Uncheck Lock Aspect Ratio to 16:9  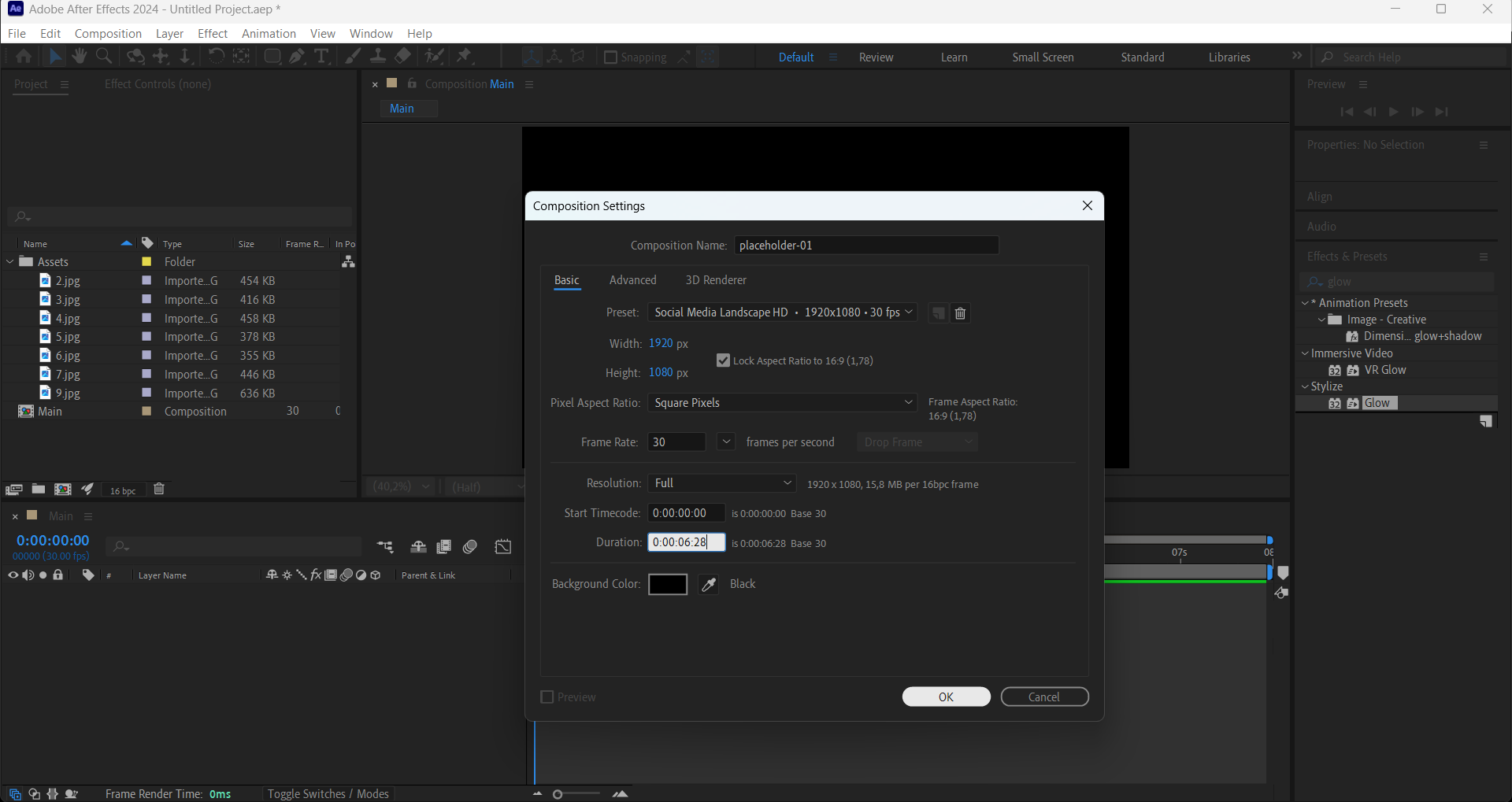coord(723,360)
